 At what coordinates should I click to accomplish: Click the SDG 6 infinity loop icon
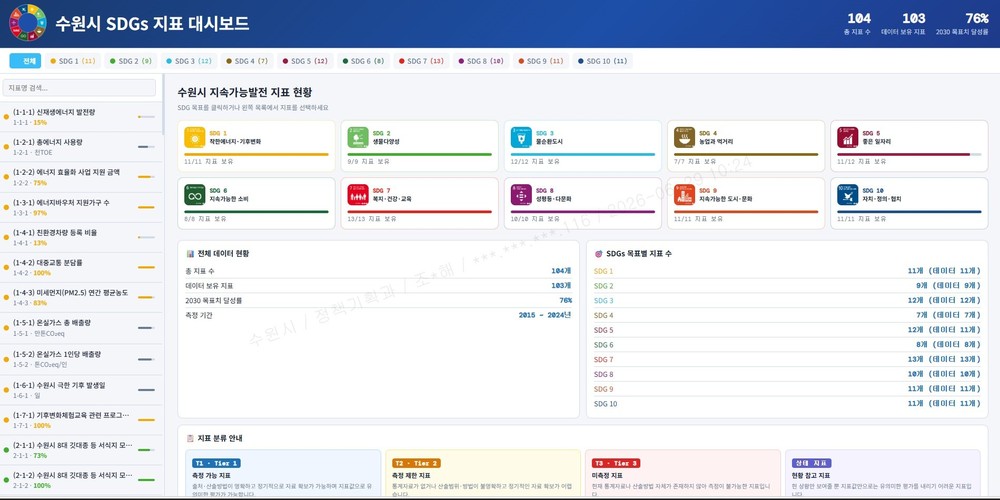[x=195, y=195]
